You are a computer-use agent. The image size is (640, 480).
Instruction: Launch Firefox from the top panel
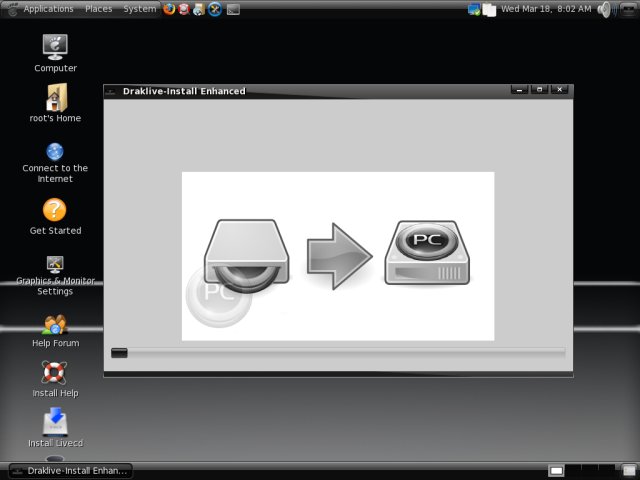click(x=169, y=9)
